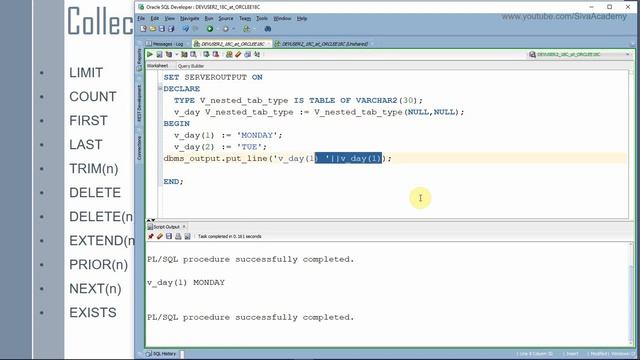
Task: Open the Tools menu
Action: pyautogui.click(x=262, y=18)
